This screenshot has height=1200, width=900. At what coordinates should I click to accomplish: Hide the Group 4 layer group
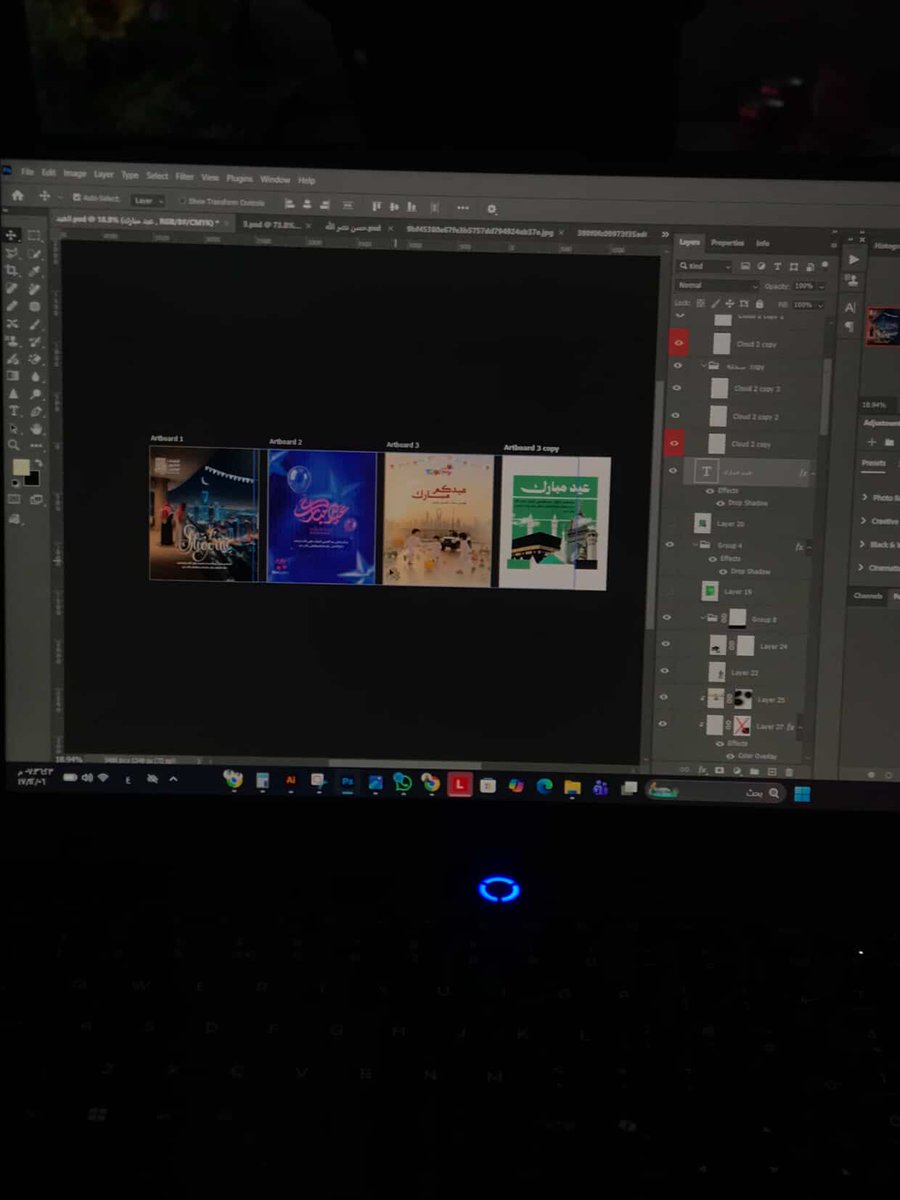click(671, 546)
